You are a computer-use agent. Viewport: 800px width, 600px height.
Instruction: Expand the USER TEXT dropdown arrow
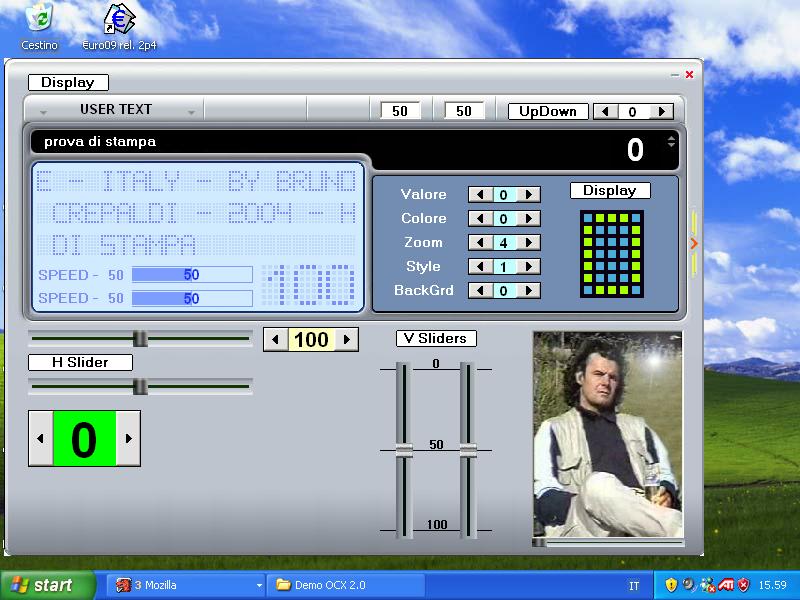[191, 111]
